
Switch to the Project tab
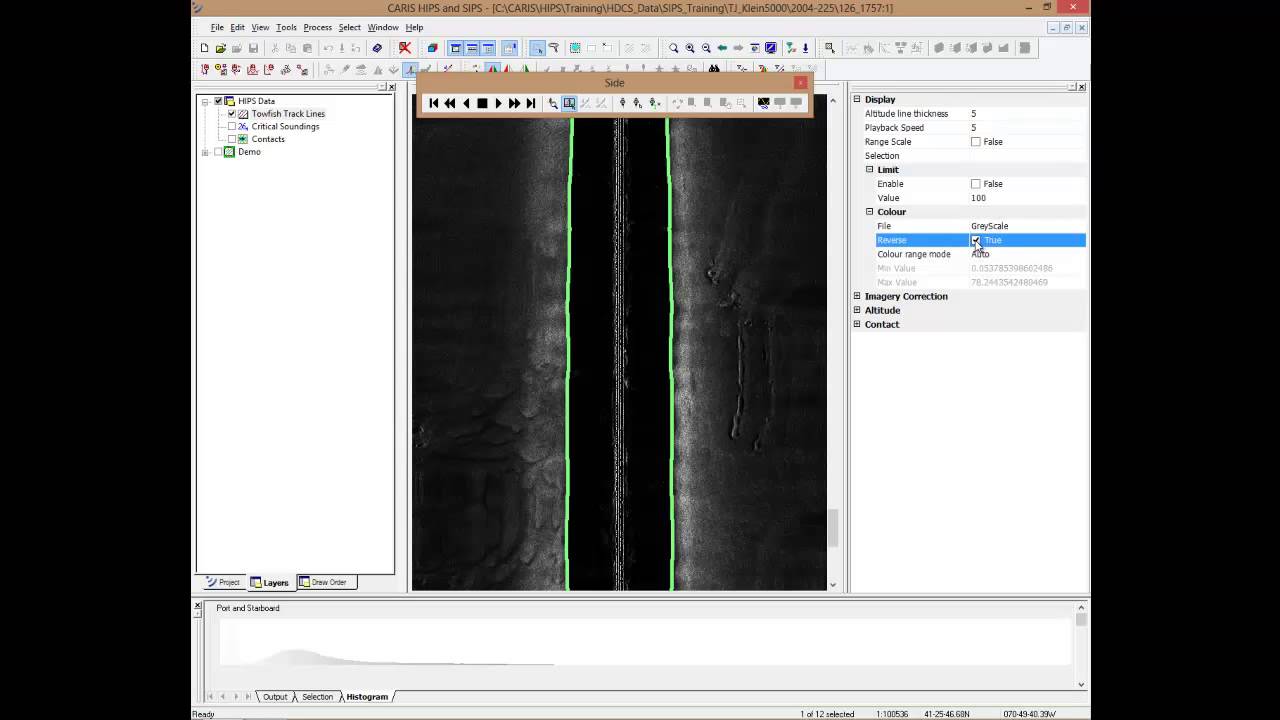coord(223,582)
